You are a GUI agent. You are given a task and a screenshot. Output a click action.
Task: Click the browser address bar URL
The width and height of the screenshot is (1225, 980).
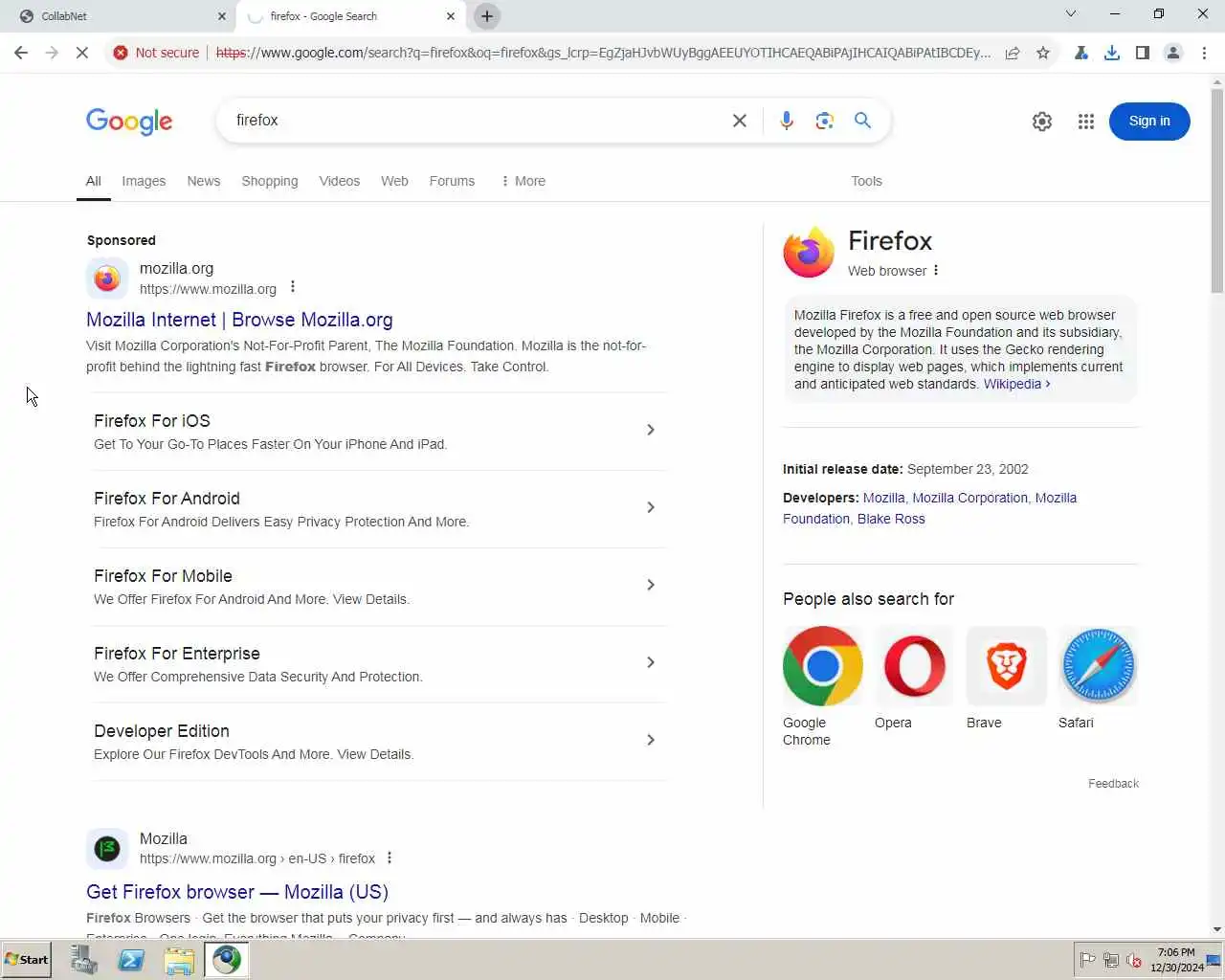tap(603, 53)
